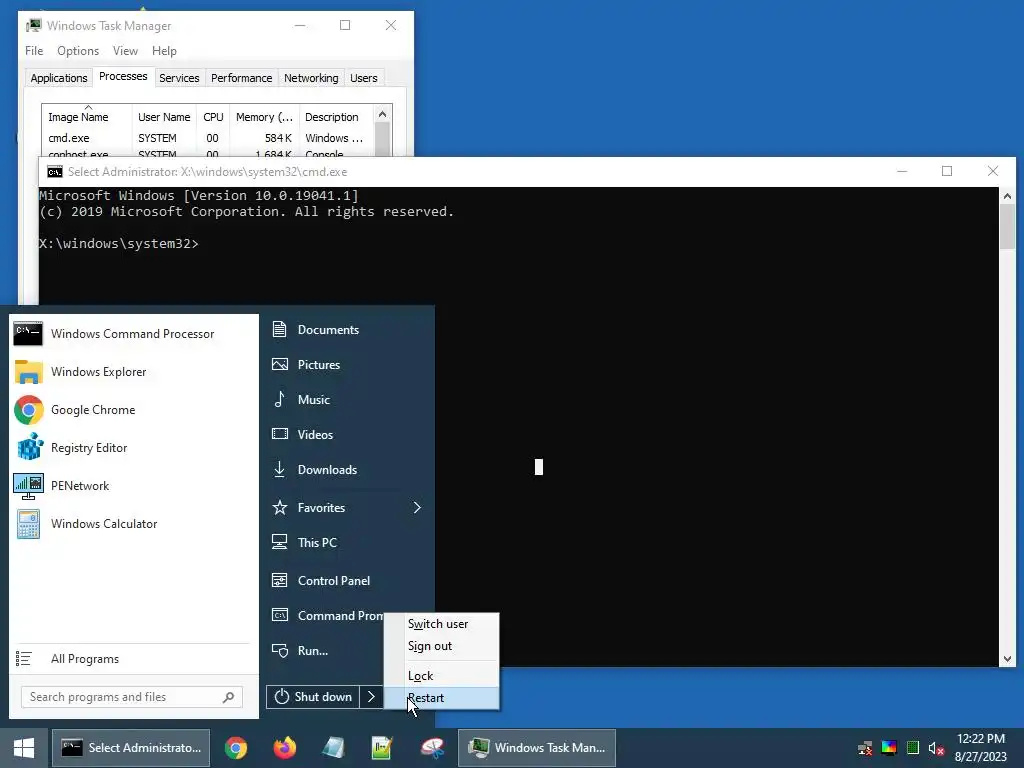This screenshot has height=768, width=1024.
Task: Click cmd window scrollbar down arrow
Action: (x=1007, y=659)
